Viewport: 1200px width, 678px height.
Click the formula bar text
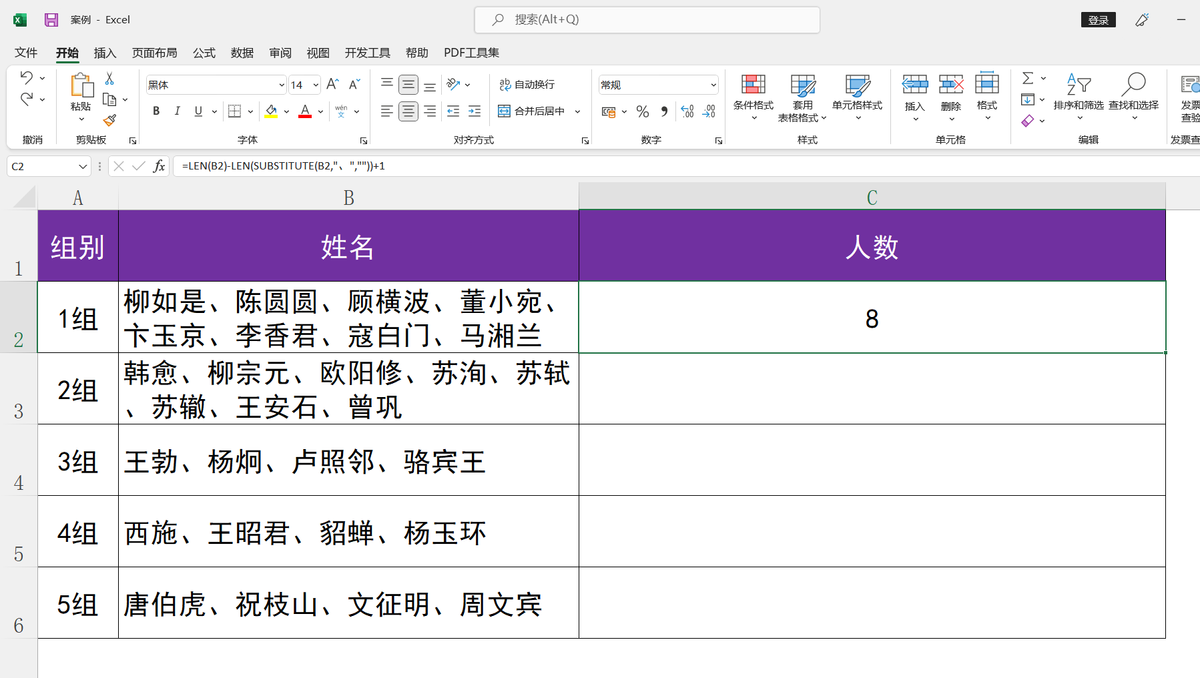[x=284, y=166]
